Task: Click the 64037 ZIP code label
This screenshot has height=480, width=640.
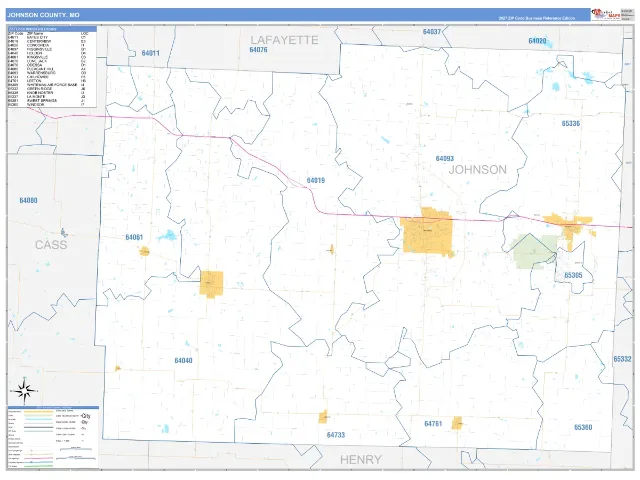Action: point(432,32)
